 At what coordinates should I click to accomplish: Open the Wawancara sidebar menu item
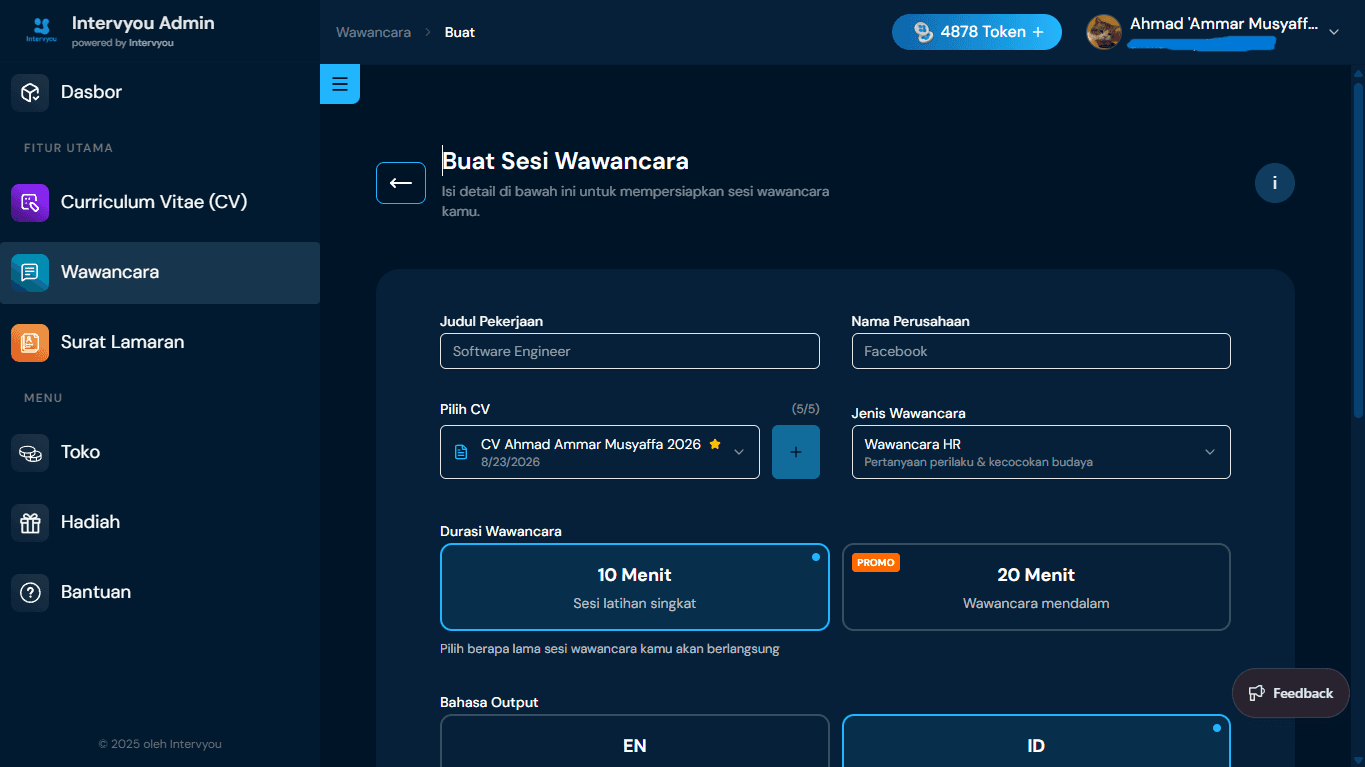[160, 272]
